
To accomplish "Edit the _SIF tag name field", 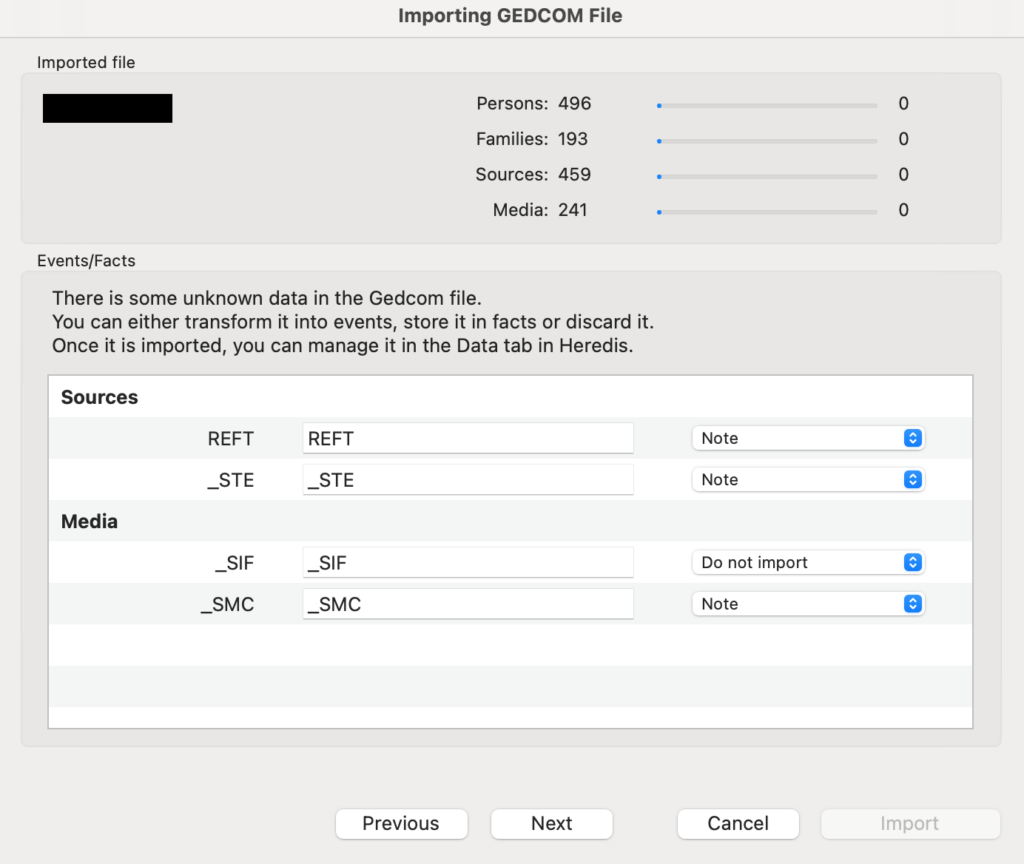I will [467, 562].
